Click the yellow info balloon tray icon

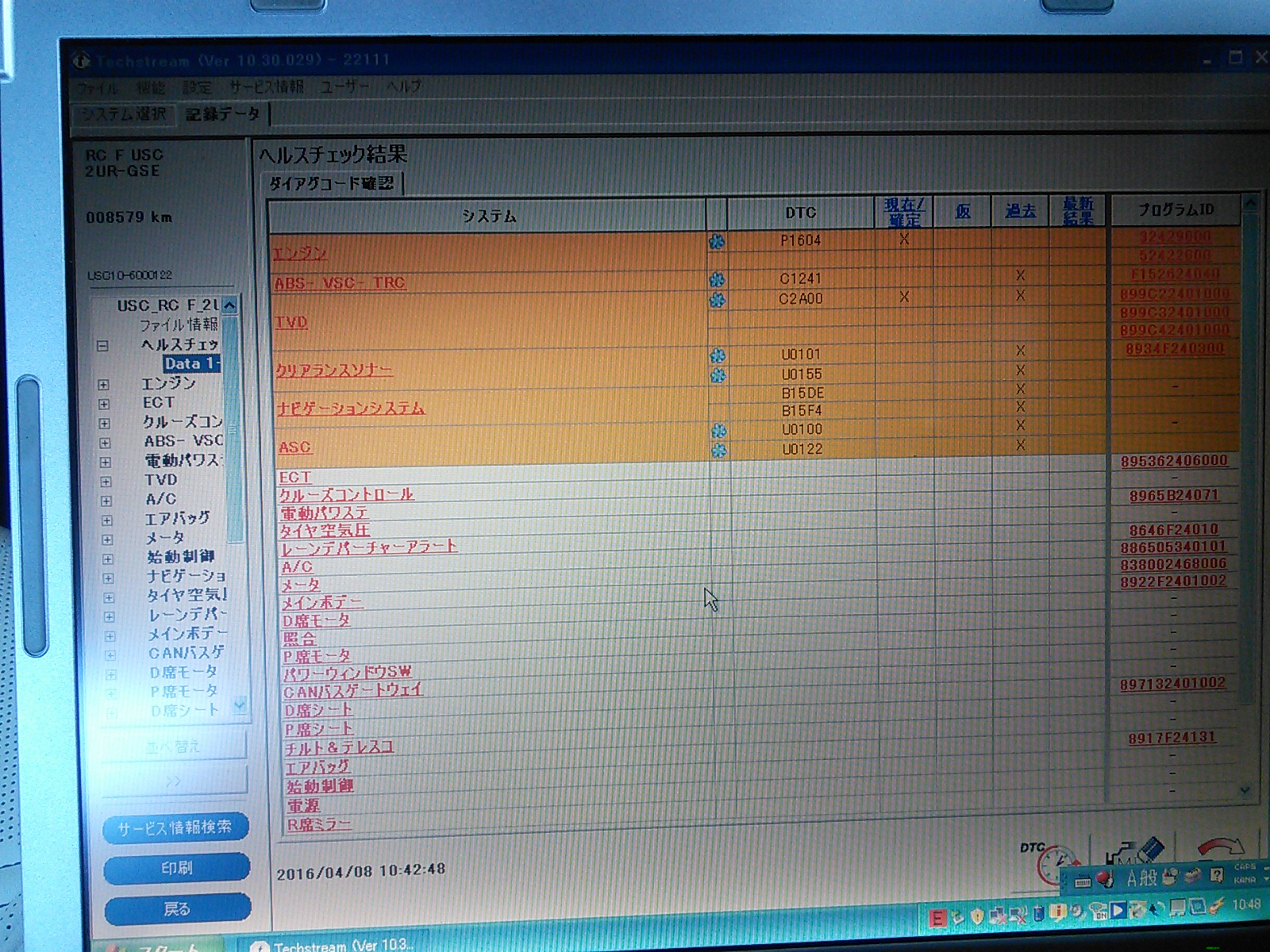[1059, 912]
